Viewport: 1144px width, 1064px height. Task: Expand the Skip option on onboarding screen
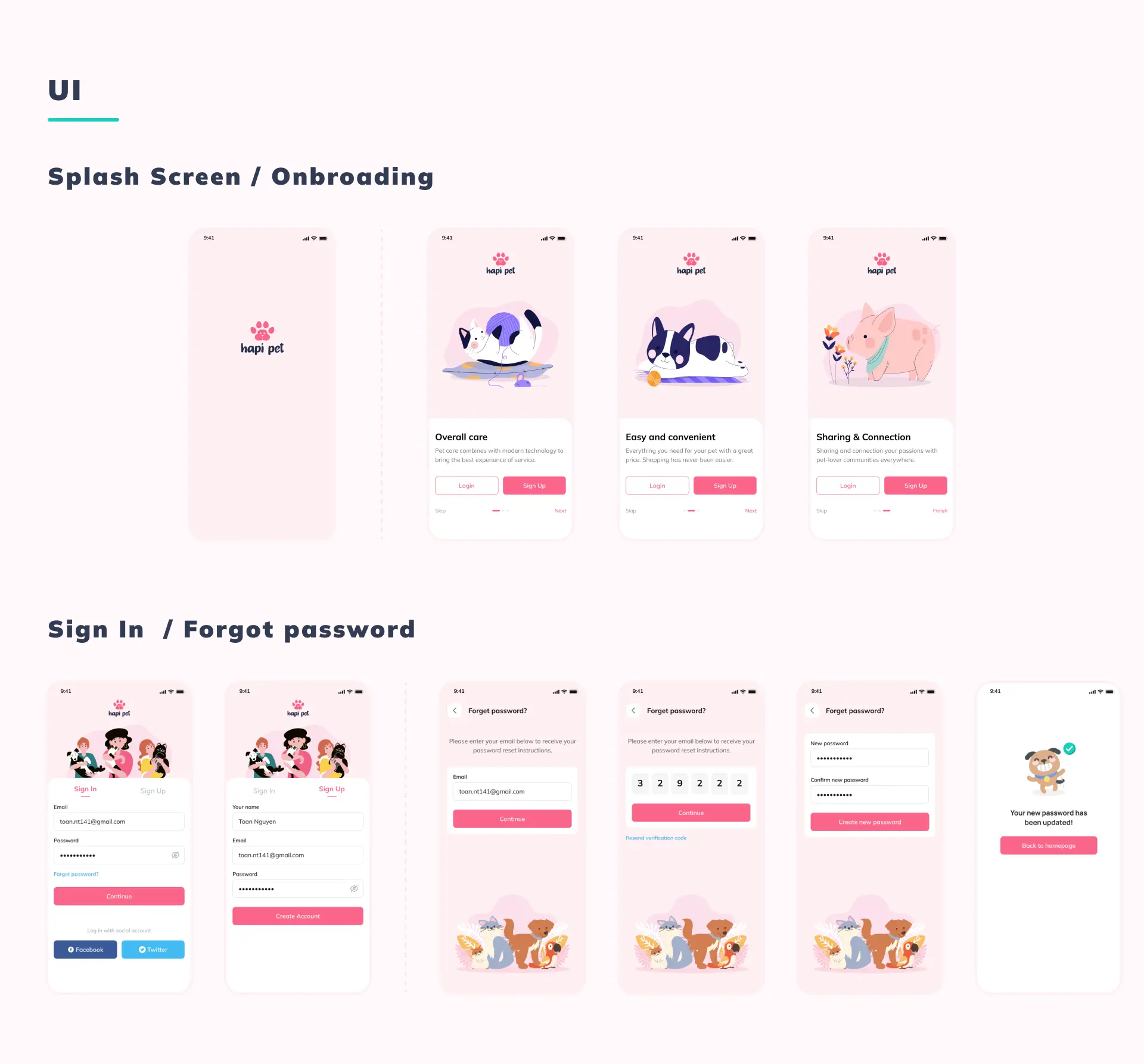pos(440,510)
